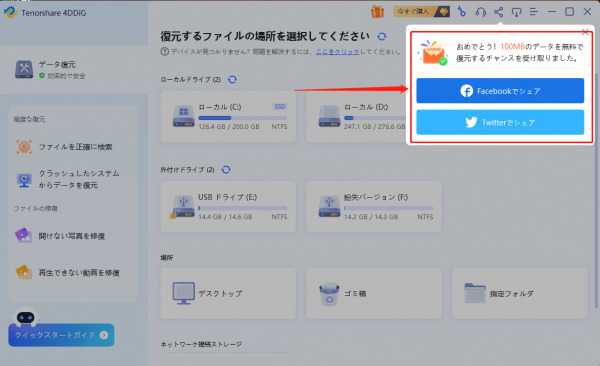Click the desktop monitor icon
Image resolution: width=600 pixels, height=366 pixels.
coord(184,293)
